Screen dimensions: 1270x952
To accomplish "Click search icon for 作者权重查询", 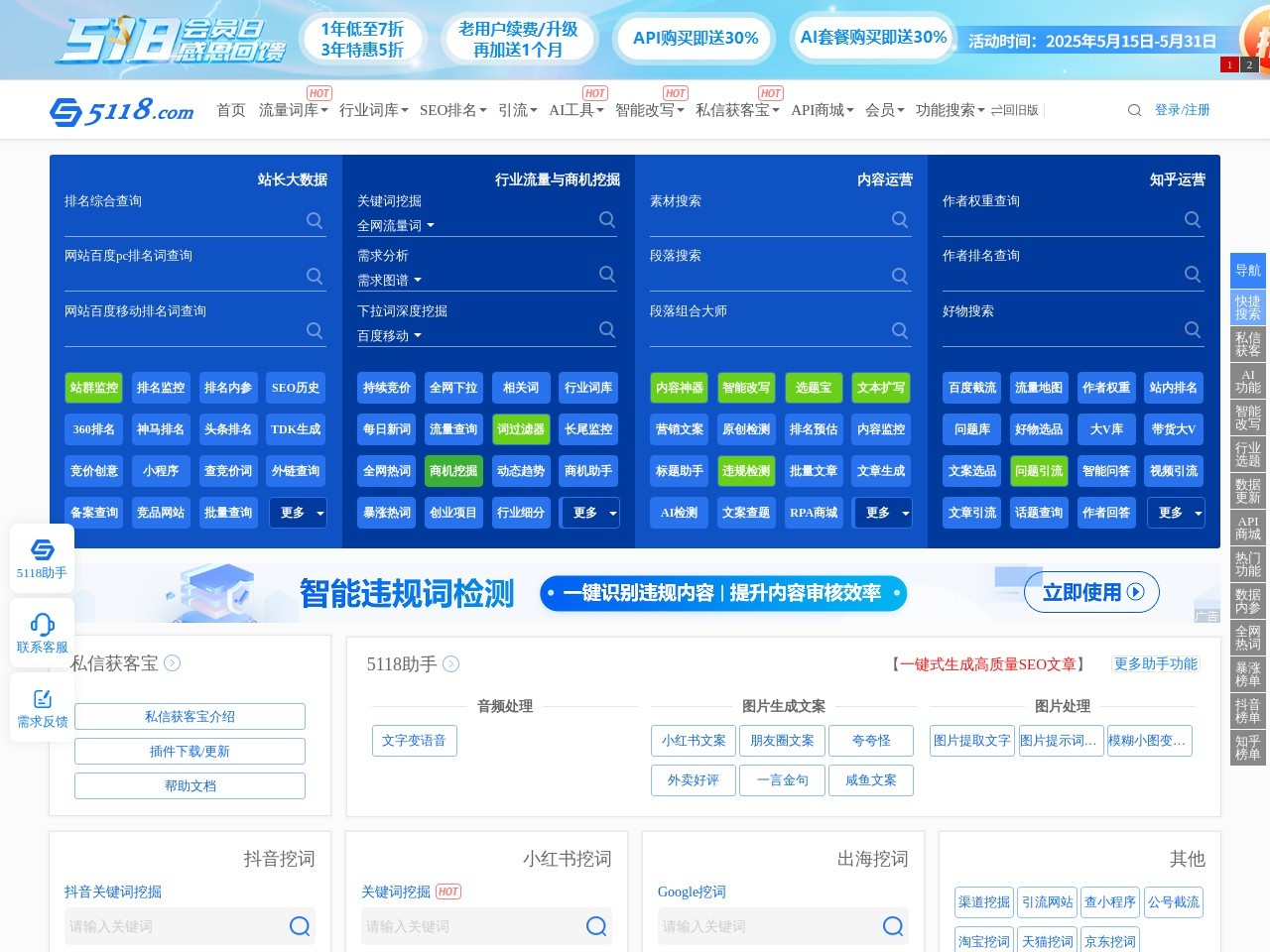I will [1193, 219].
